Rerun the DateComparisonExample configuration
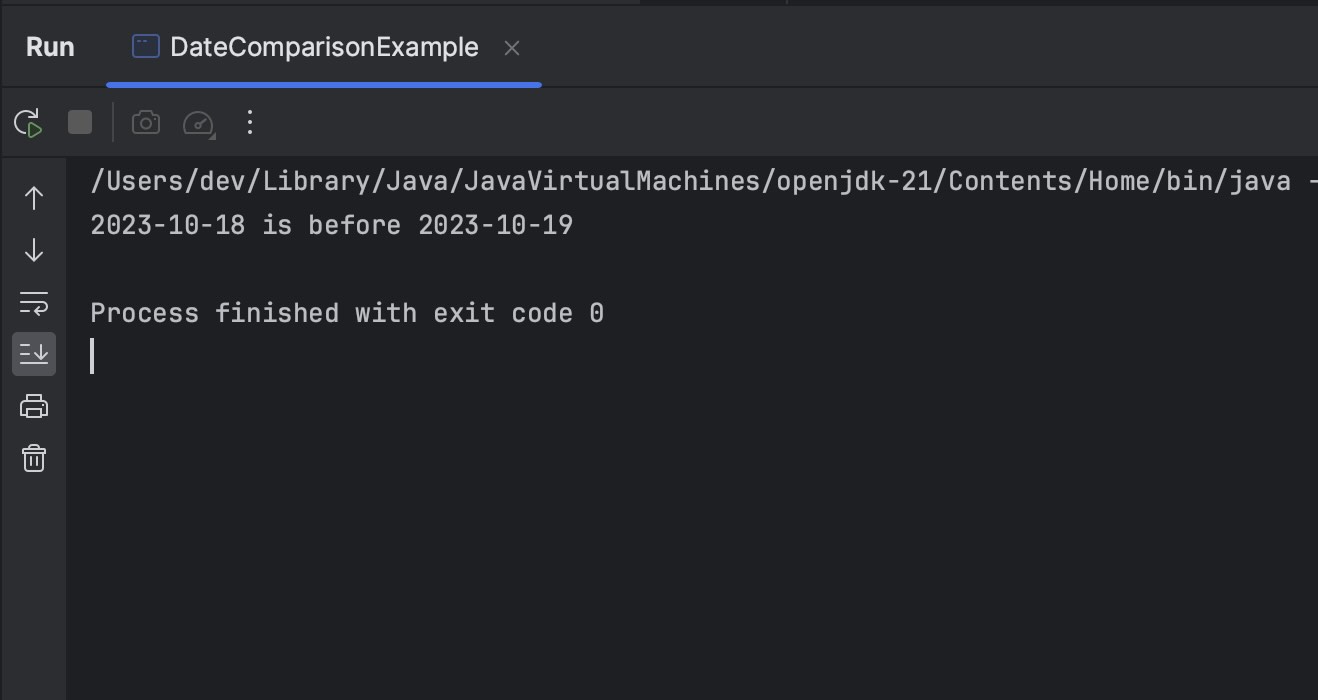The image size is (1318, 700). (27, 122)
